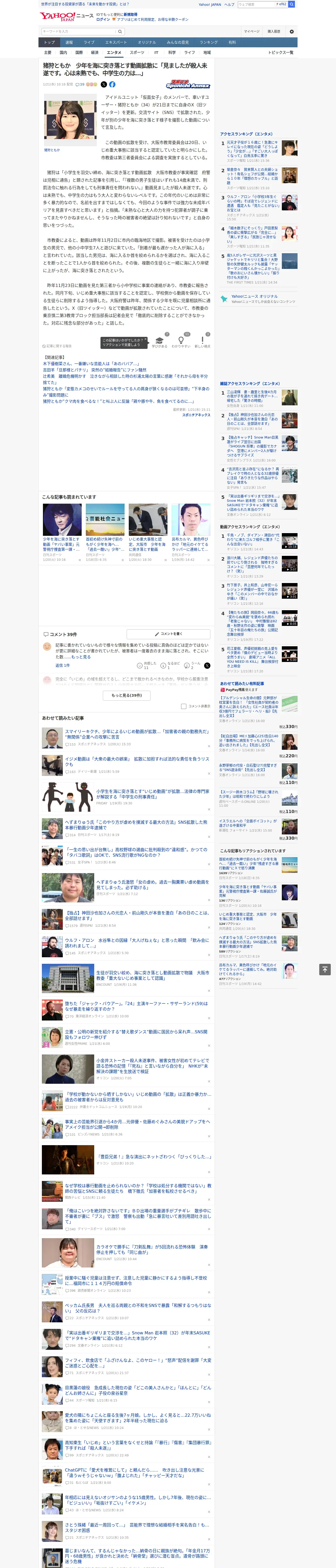
Task: Expand first comment with もっと見る
Action: tap(81, 657)
